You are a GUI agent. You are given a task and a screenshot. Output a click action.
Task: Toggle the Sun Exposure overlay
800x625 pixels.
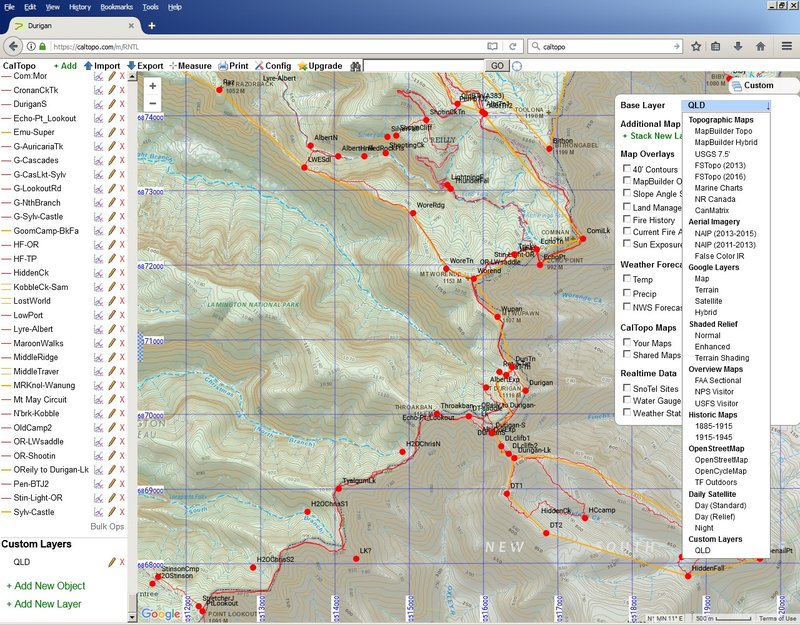627,243
